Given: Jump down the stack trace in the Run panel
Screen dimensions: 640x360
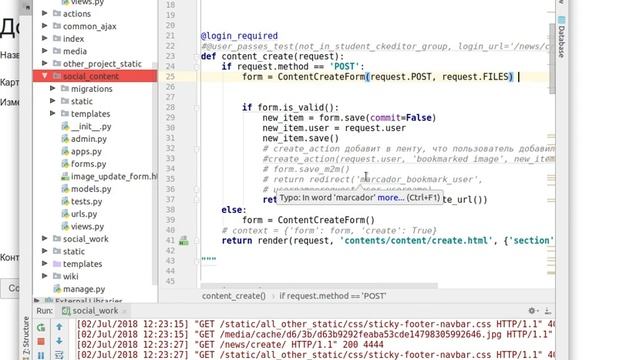Looking at the screenshot, I should (59, 341).
